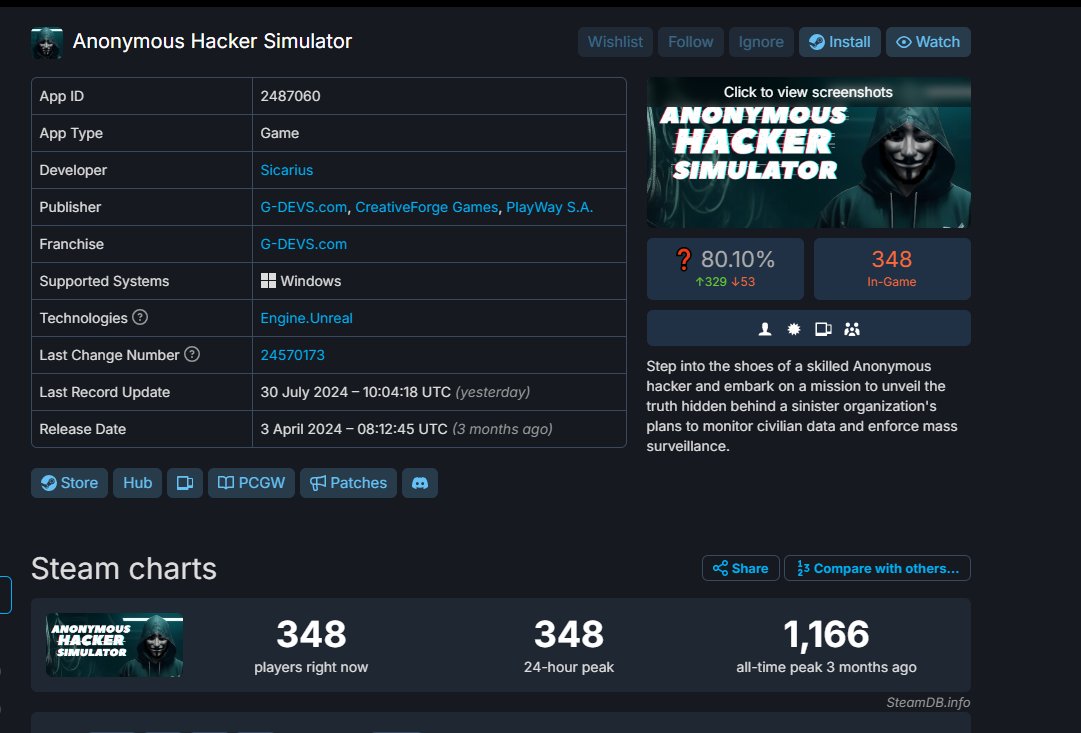The width and height of the screenshot is (1081, 733).
Task: Open the Sicarius developer link
Action: (x=287, y=170)
